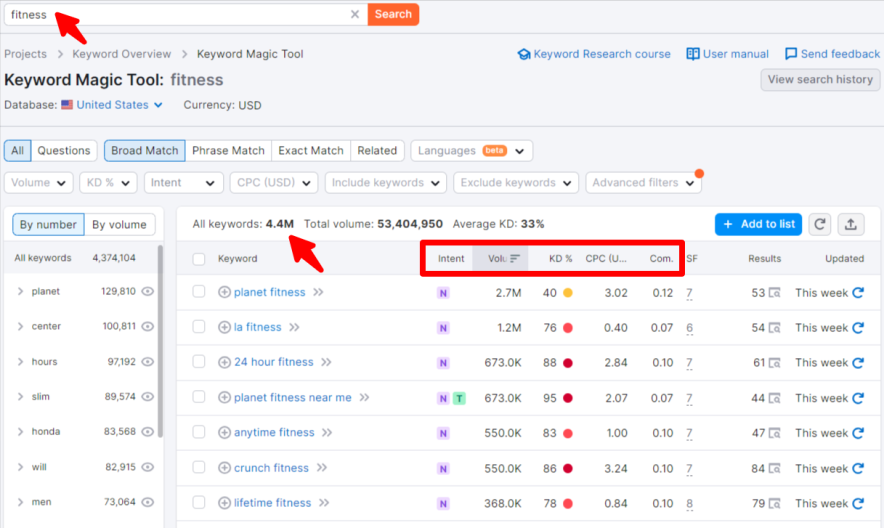
Task: Refresh the lifetime fitness row data
Action: (x=858, y=503)
